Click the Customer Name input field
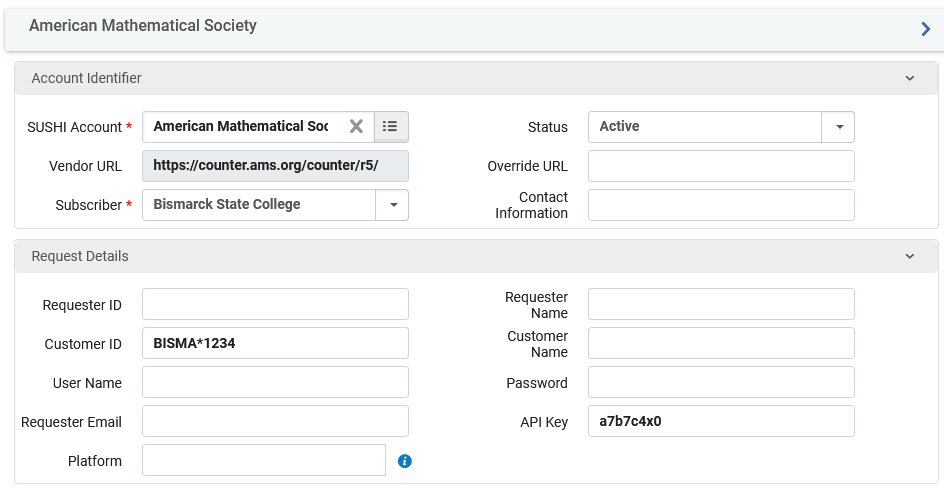944x488 pixels. (x=721, y=344)
